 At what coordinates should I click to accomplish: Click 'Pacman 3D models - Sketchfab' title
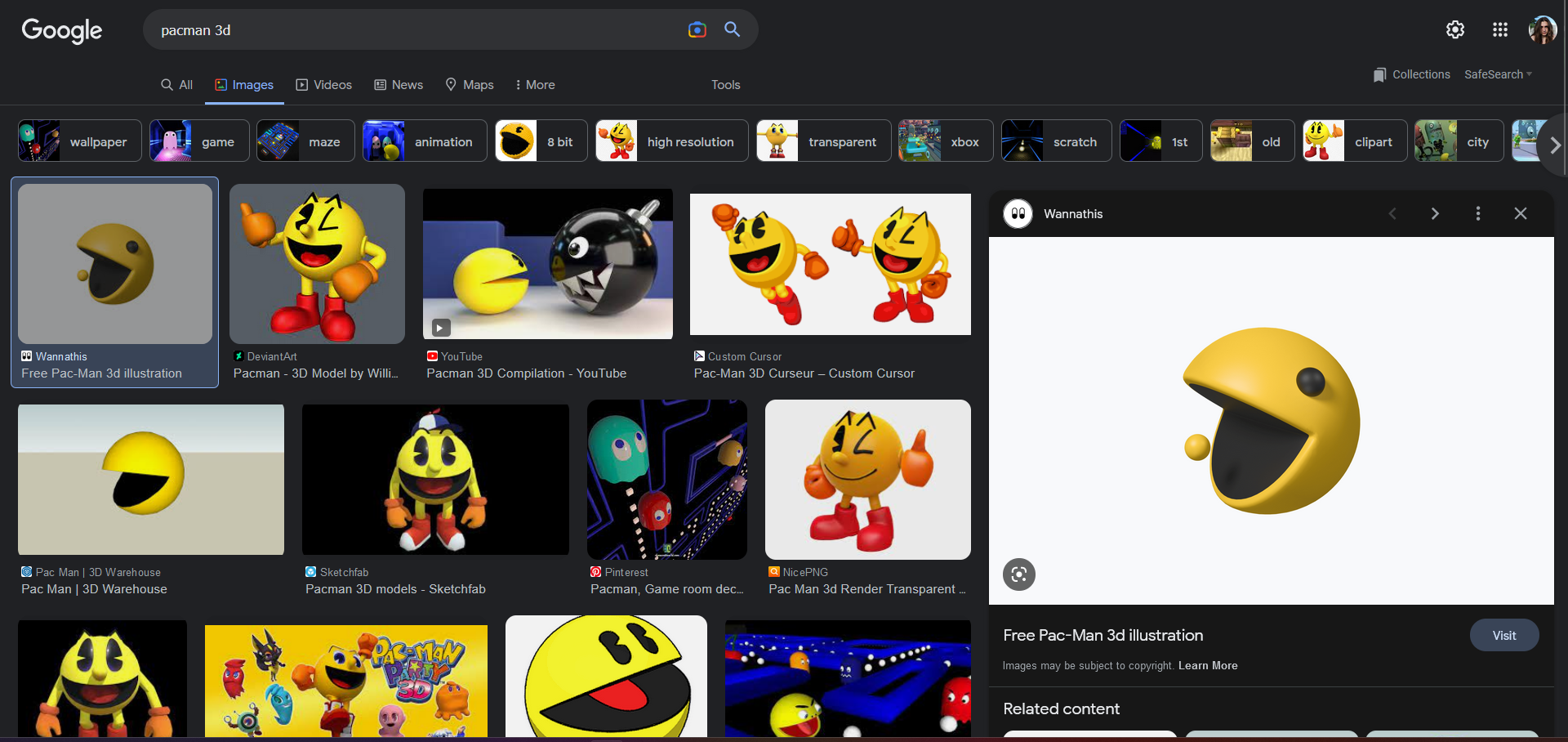pos(395,589)
